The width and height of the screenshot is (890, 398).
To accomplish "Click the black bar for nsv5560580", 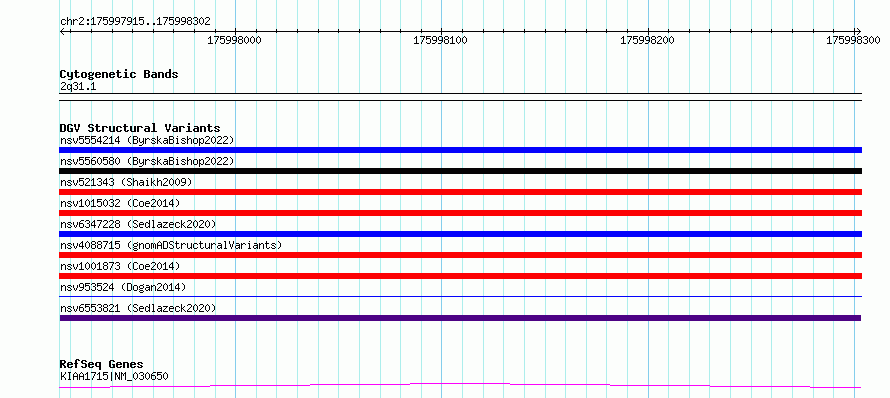I will pos(460,171).
